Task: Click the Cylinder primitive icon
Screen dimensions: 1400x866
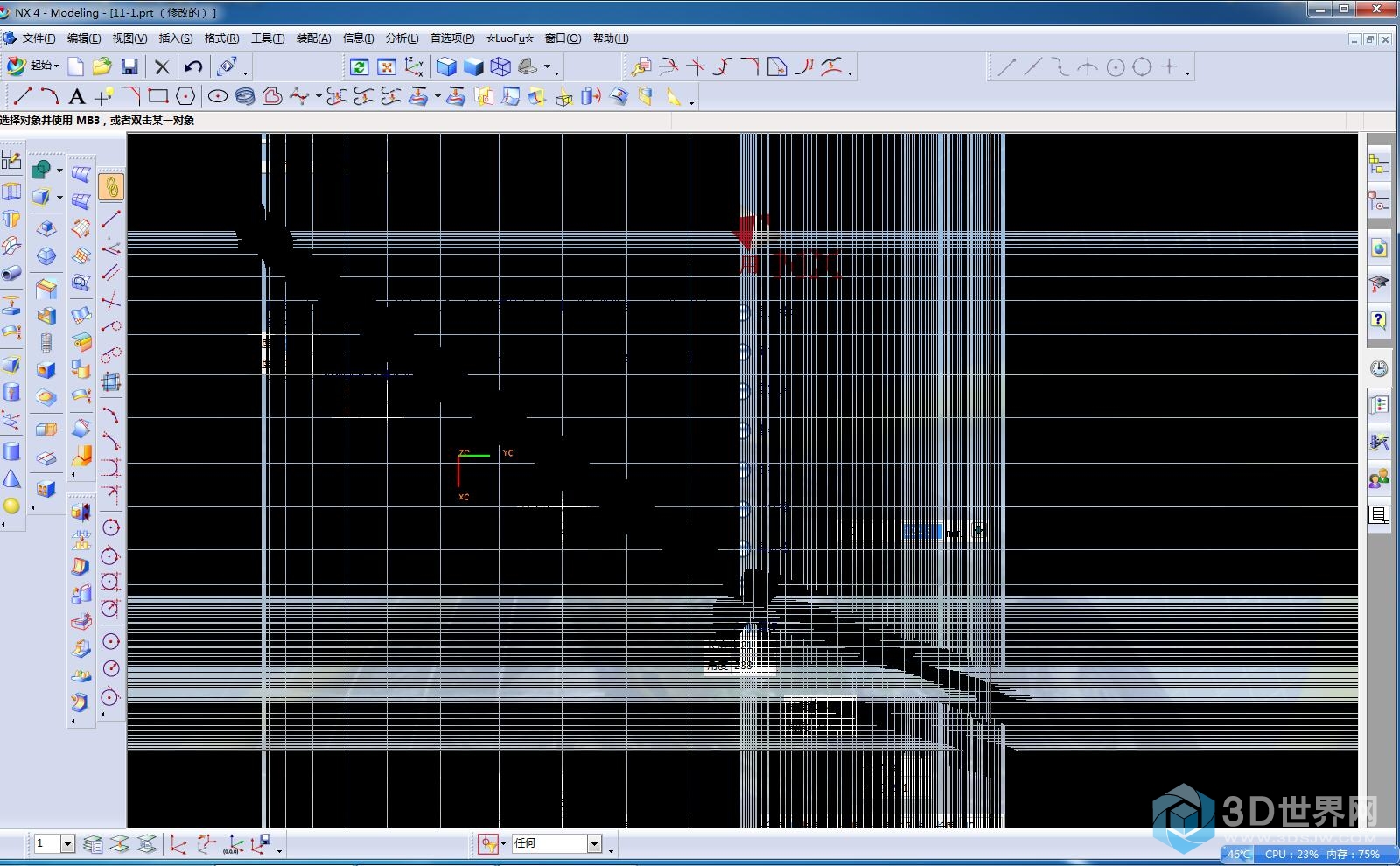Action: pos(11,450)
